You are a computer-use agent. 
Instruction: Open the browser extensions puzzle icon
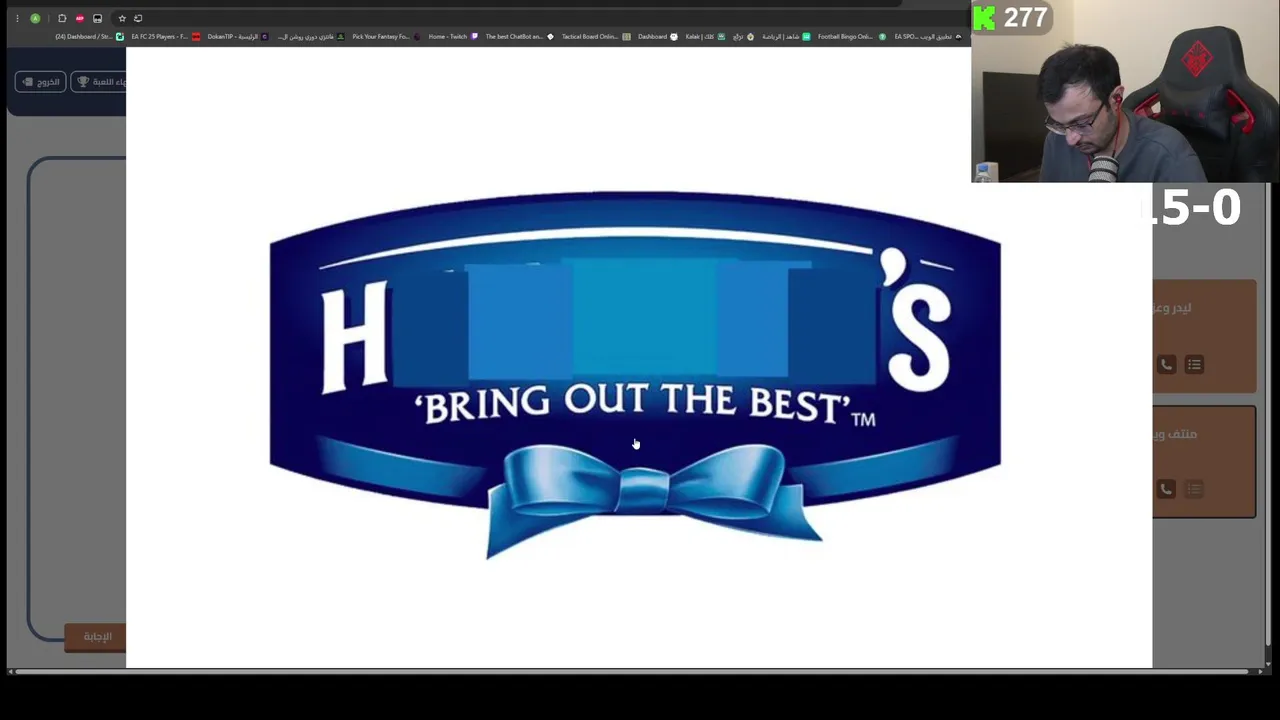(x=62, y=18)
